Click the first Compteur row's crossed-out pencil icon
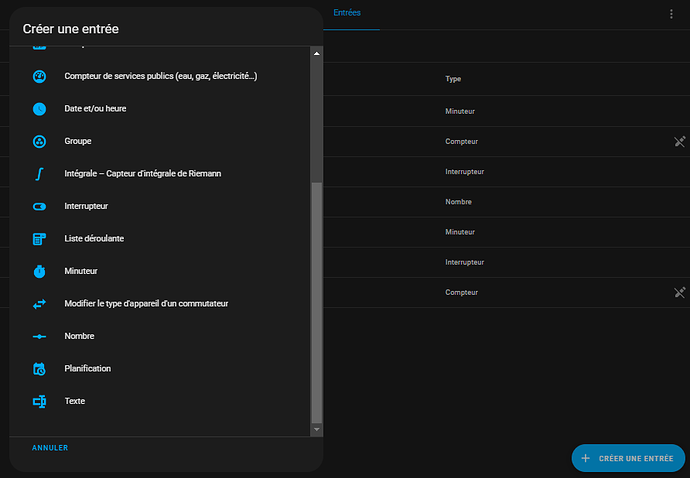 pos(679,142)
